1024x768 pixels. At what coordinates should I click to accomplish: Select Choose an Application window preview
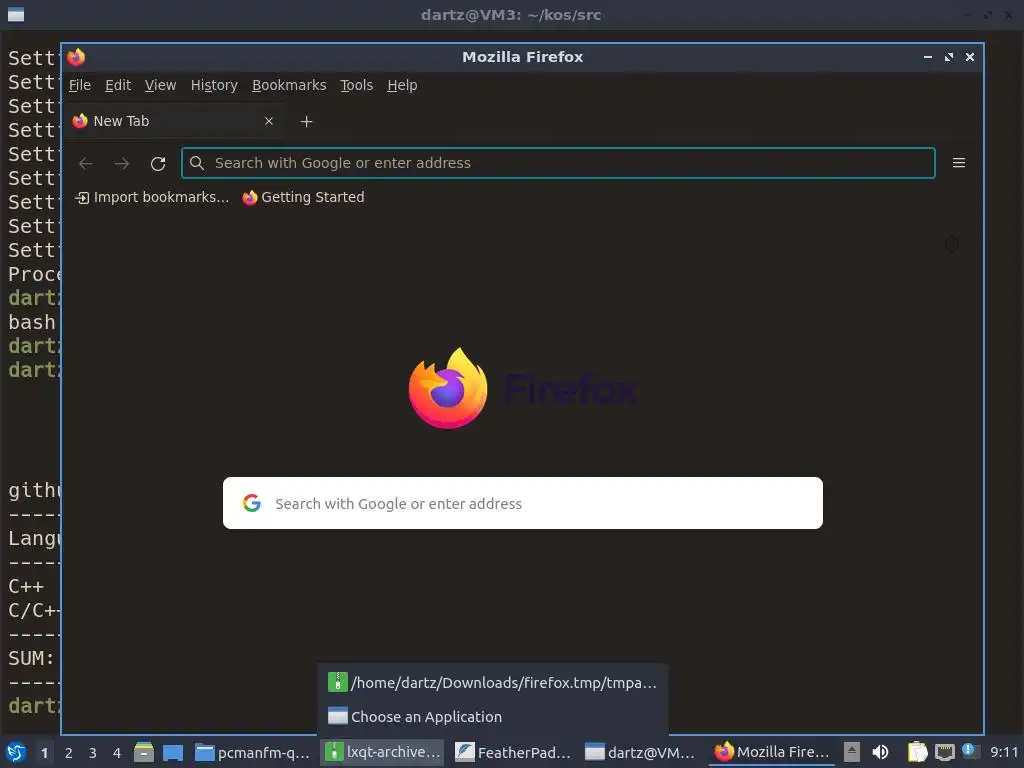click(493, 717)
